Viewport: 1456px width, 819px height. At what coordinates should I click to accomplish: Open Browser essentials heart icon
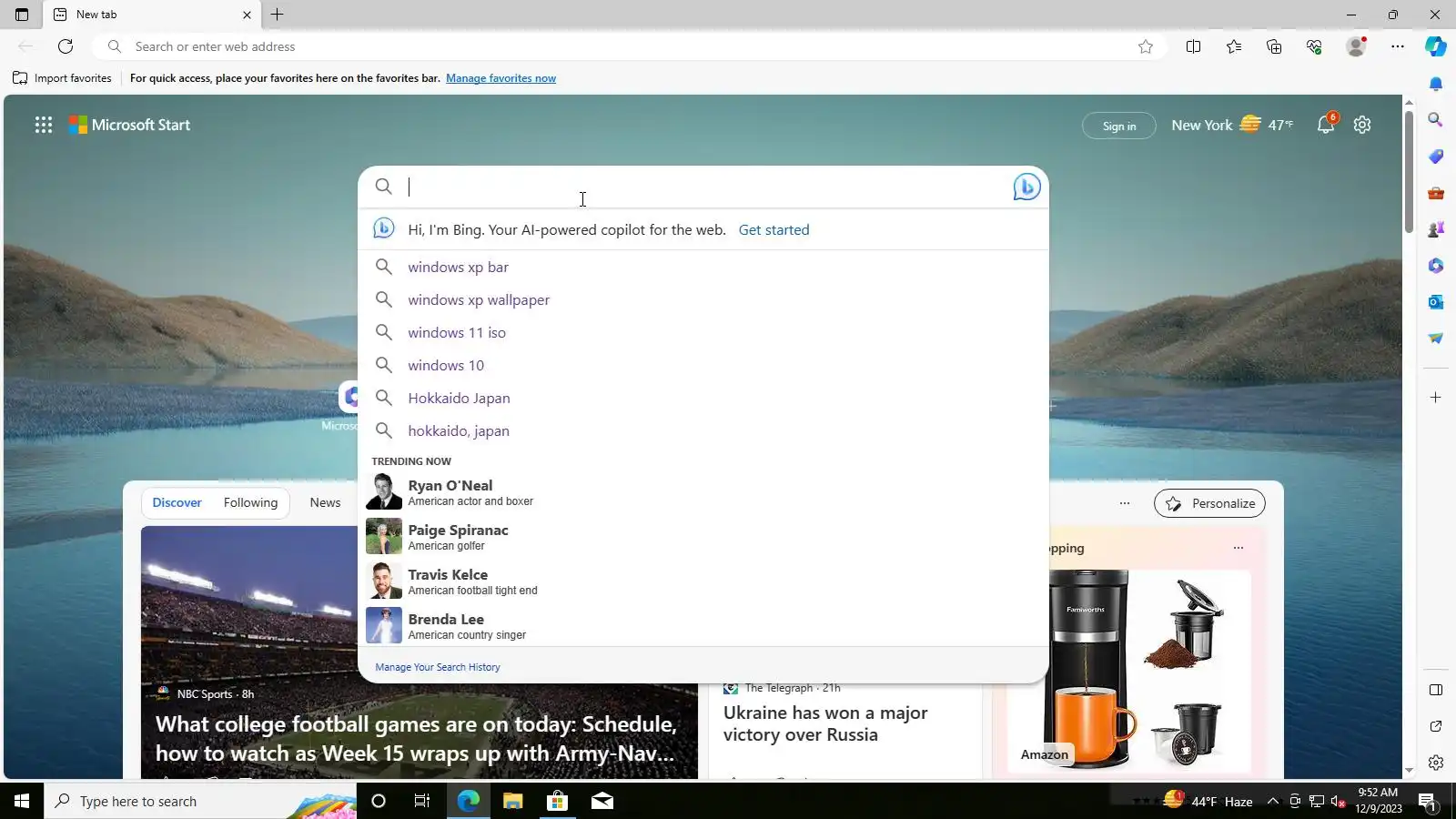[1314, 46]
